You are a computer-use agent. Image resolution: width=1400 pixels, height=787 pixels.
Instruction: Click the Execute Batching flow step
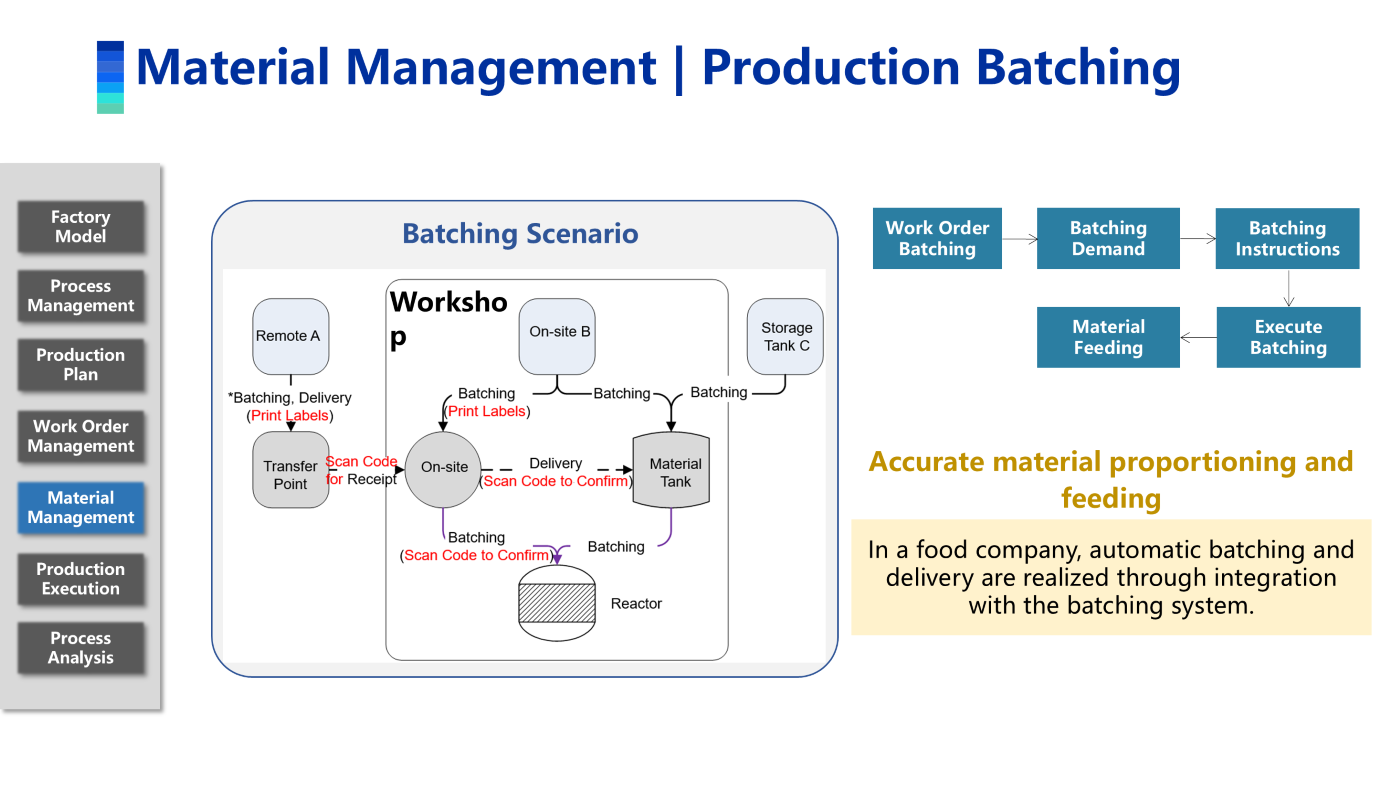click(x=1288, y=338)
